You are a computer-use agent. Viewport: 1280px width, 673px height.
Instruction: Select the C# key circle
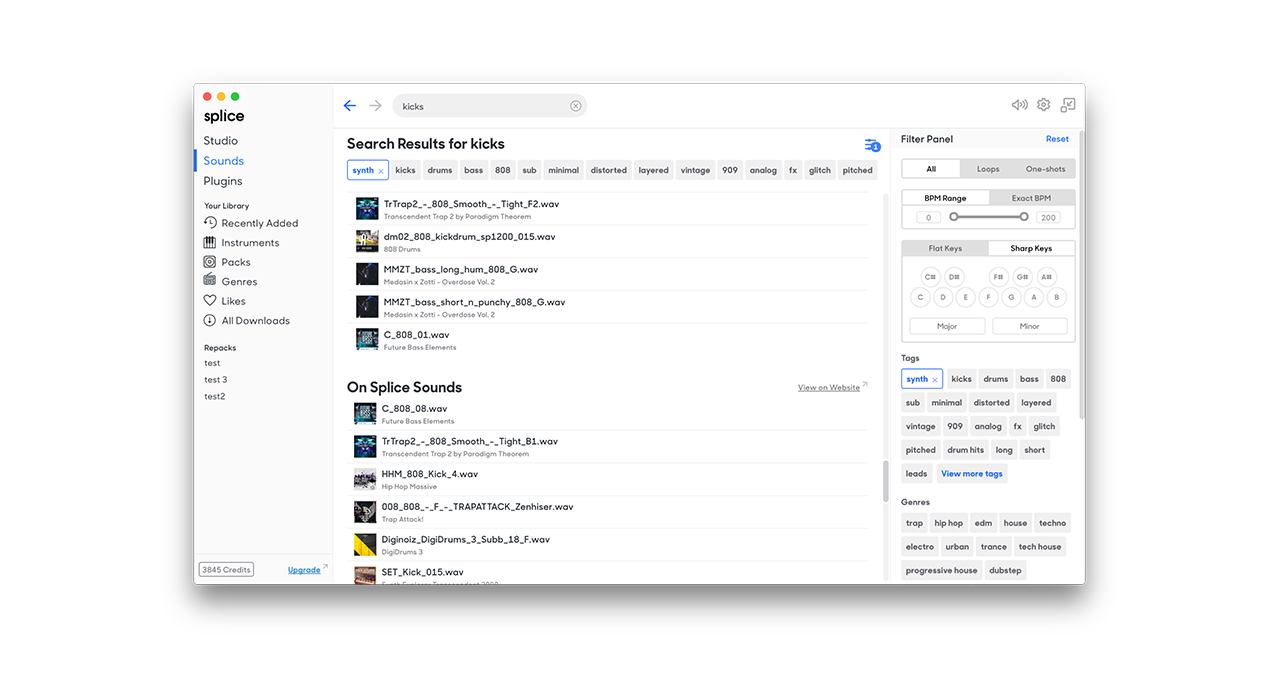[931, 277]
